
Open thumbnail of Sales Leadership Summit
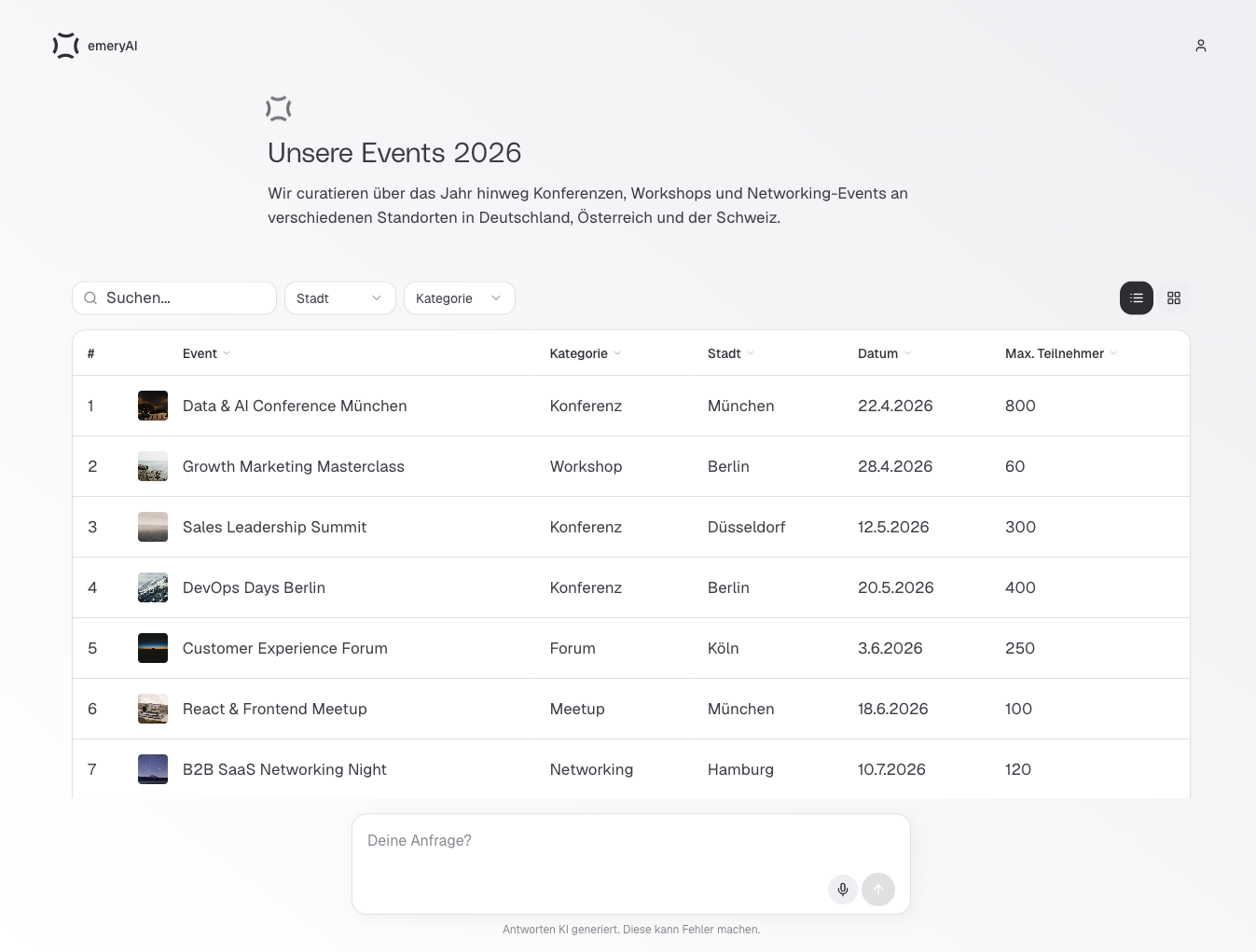pos(153,527)
